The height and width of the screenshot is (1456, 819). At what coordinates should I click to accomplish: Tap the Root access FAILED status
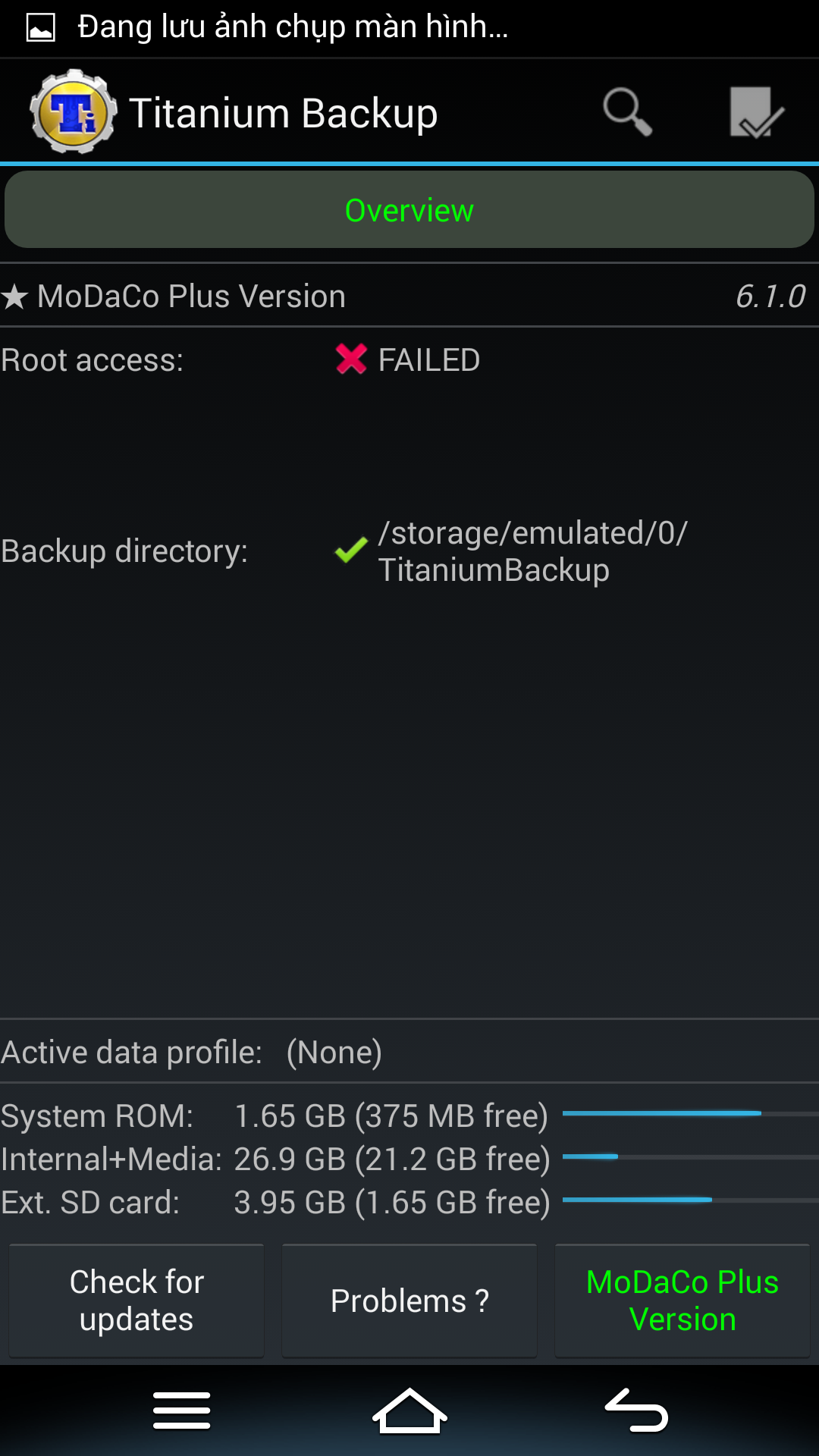pyautogui.click(x=428, y=360)
